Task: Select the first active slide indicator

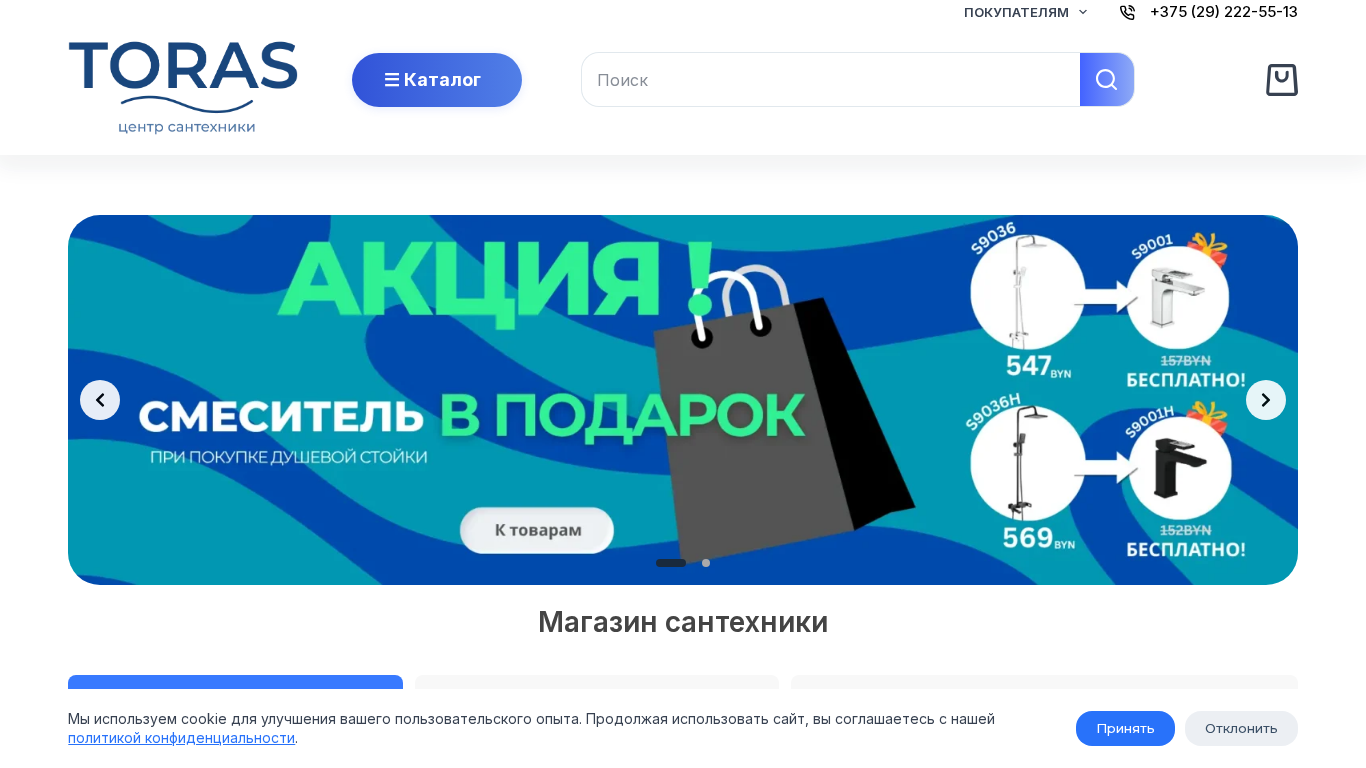Action: point(671,563)
